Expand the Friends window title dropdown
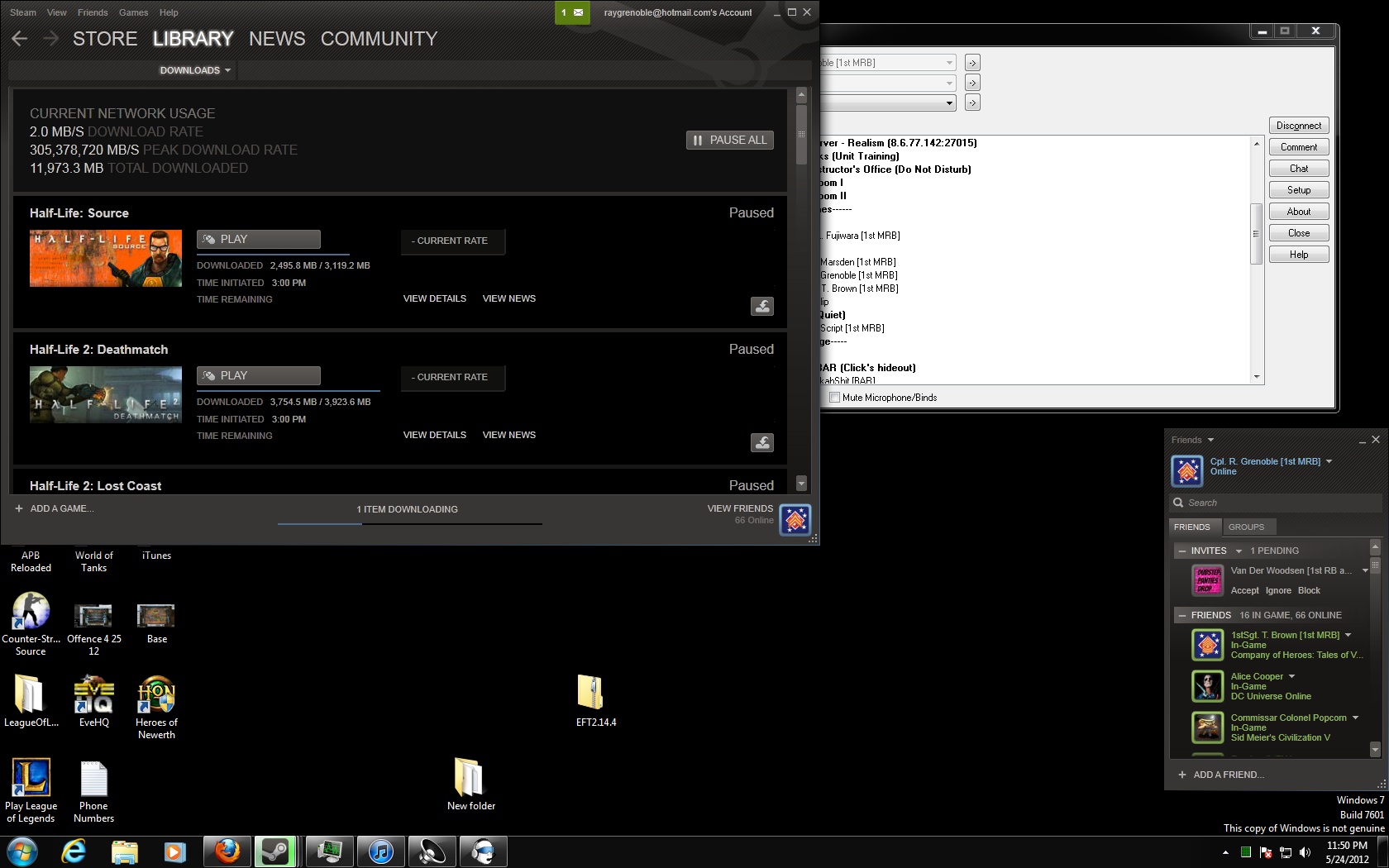This screenshot has height=868, width=1389. point(1210,440)
